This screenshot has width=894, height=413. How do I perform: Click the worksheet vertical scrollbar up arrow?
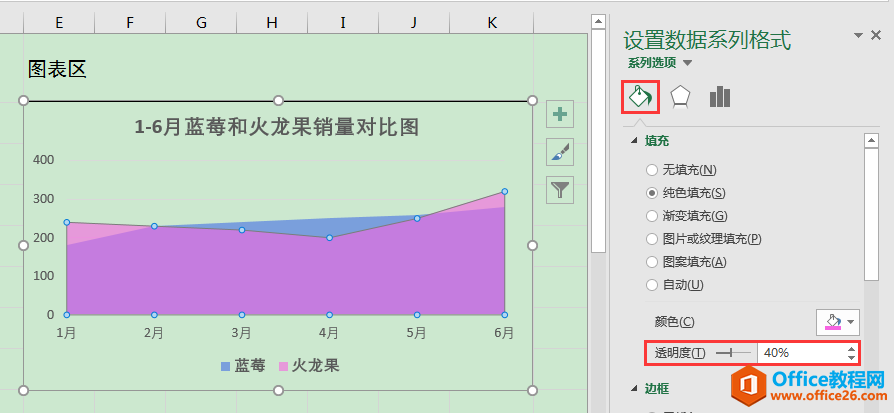click(598, 22)
